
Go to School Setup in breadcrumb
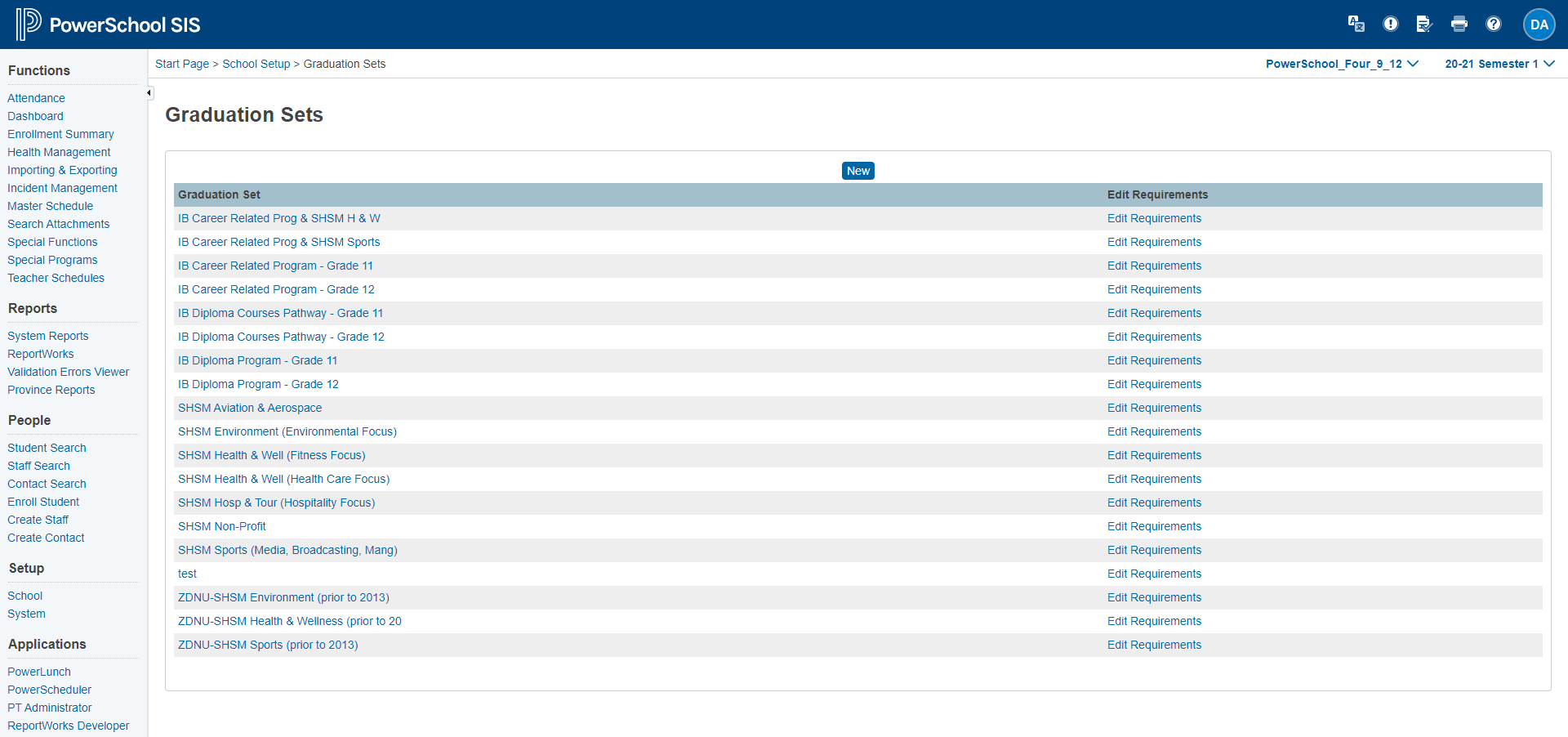256,64
